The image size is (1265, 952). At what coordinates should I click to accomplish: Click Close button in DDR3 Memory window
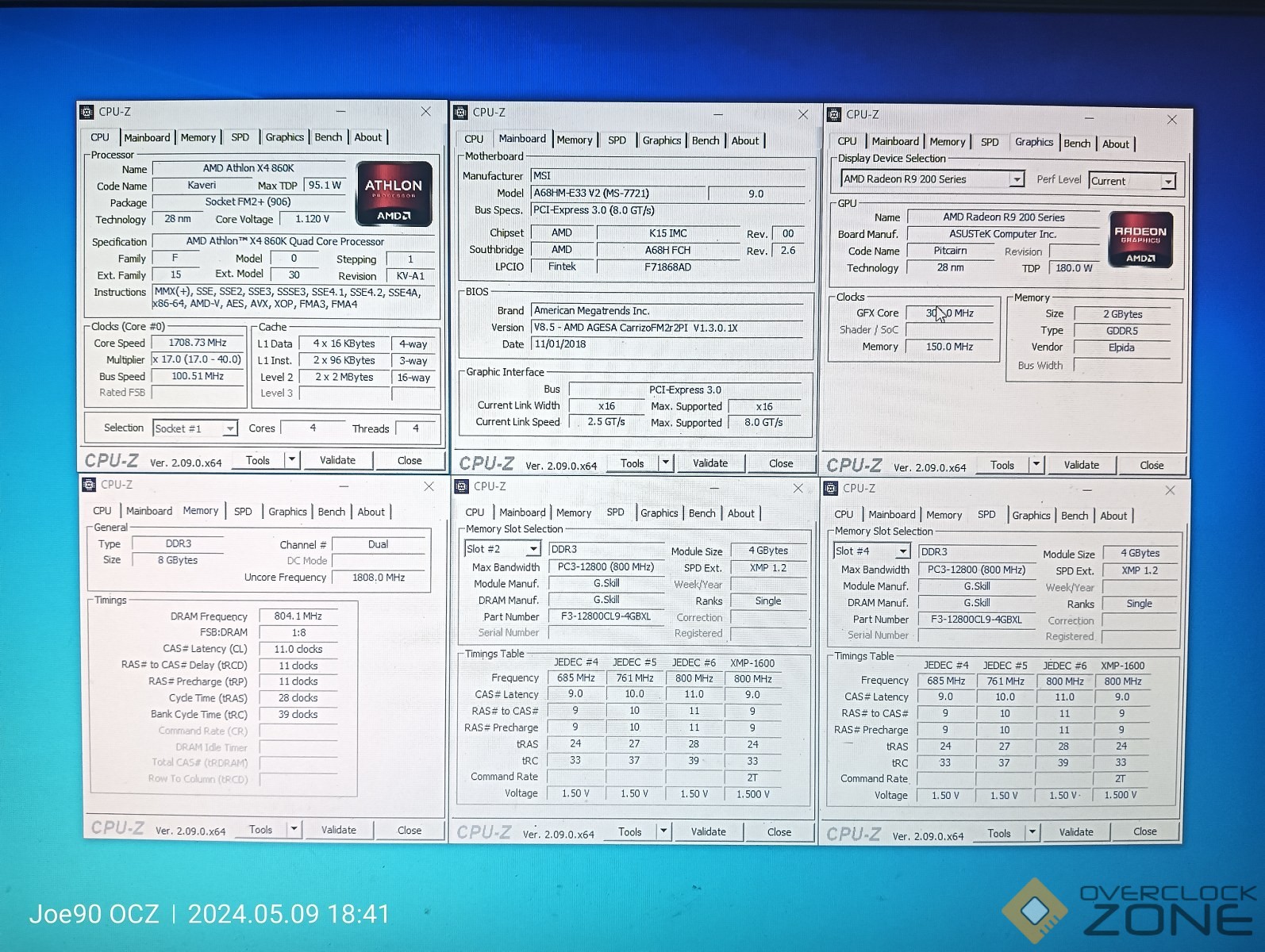pos(409,831)
